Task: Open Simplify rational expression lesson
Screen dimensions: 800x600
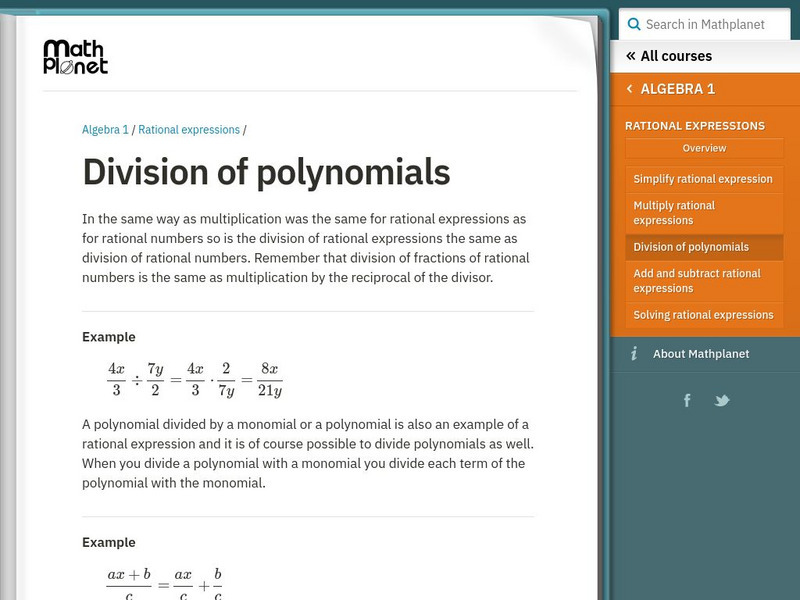Action: 704,179
